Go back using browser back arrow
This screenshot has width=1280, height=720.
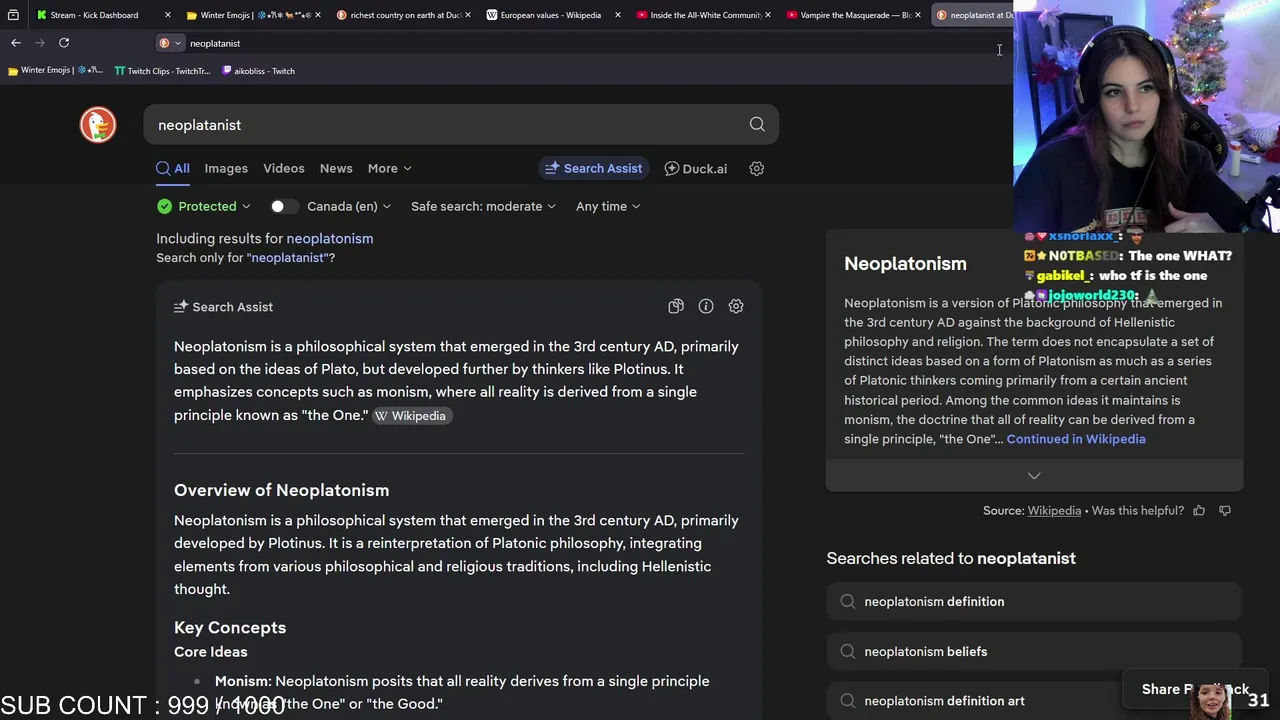click(16, 43)
